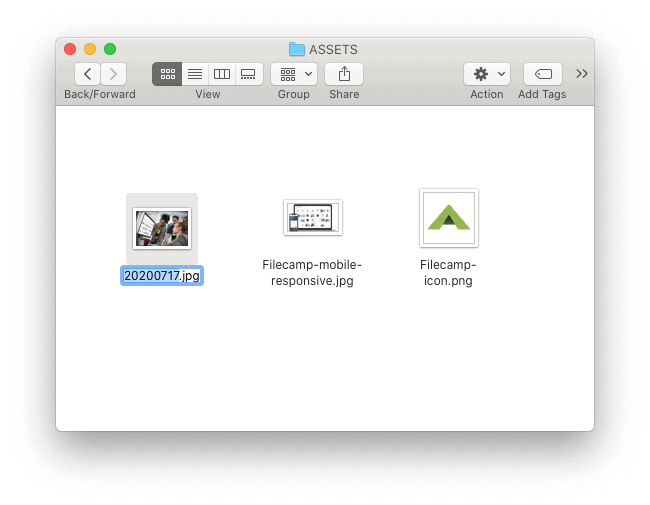The image size is (650, 505).
Task: Click the Share button
Action: tap(344, 74)
